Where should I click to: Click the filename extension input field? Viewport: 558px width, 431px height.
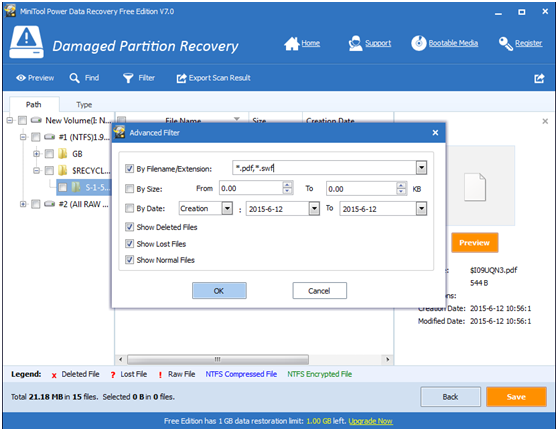[x=324, y=168]
